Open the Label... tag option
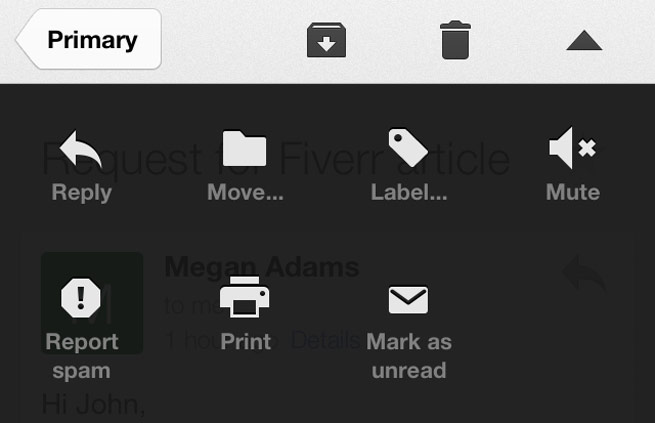 click(408, 147)
